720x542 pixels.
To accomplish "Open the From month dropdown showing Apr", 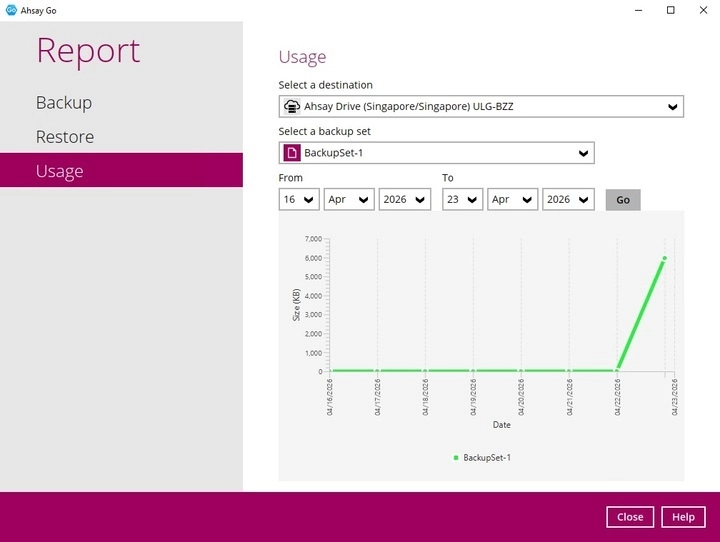I will tap(349, 199).
